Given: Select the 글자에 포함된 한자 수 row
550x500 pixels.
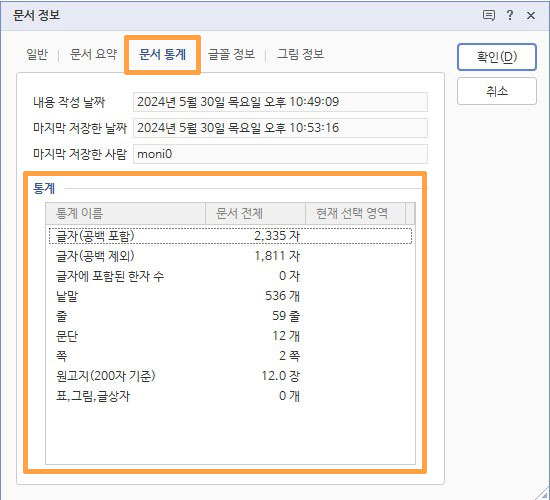Looking at the screenshot, I should point(230,276).
